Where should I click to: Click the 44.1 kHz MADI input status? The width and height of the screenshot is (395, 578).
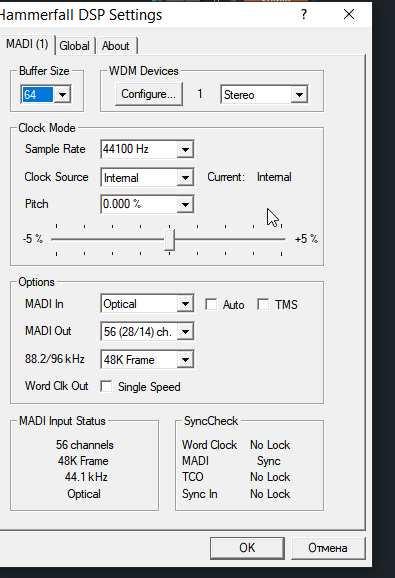86,477
